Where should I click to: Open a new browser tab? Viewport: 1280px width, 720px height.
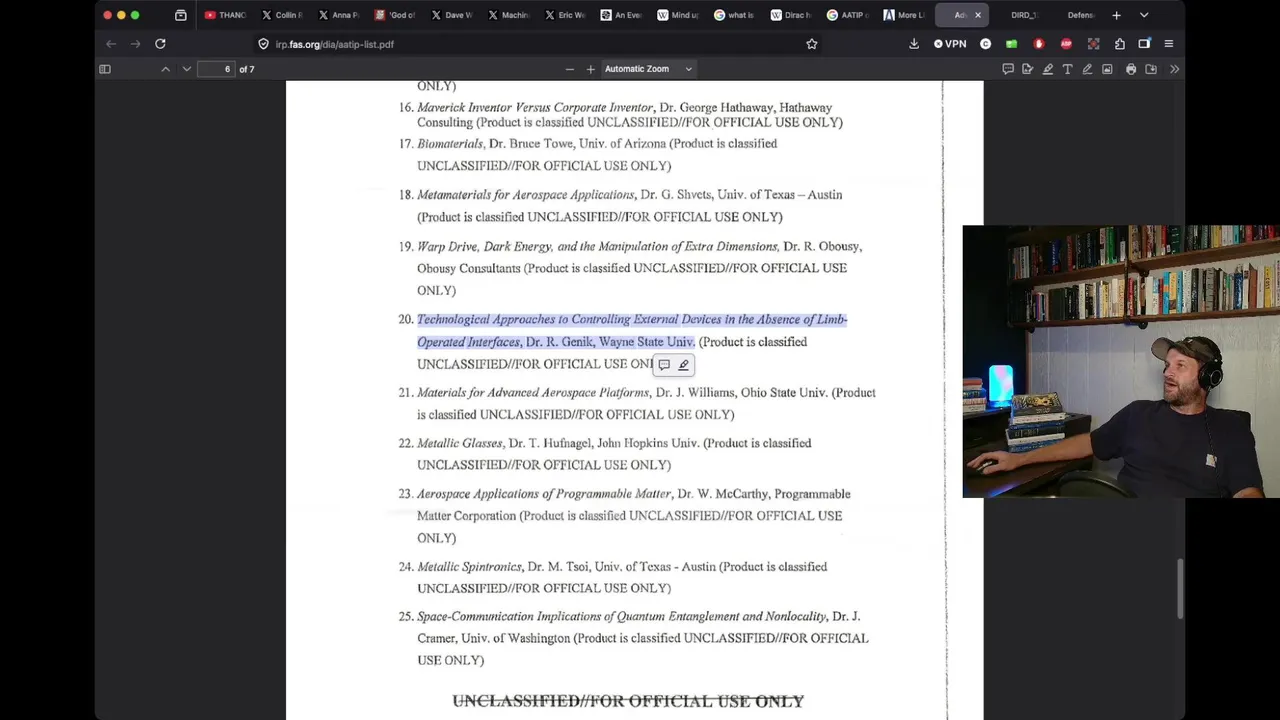1116,15
